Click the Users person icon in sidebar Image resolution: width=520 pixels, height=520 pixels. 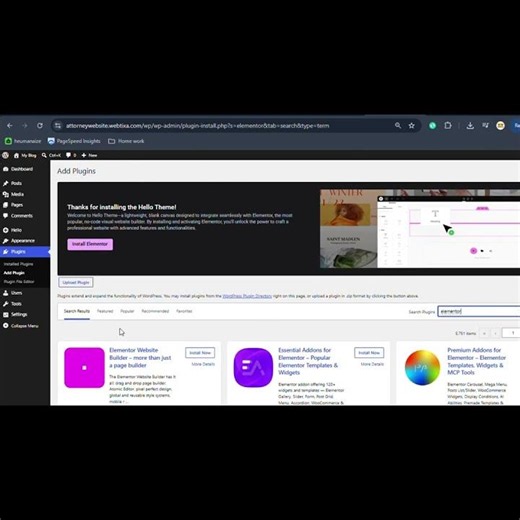pos(6,293)
